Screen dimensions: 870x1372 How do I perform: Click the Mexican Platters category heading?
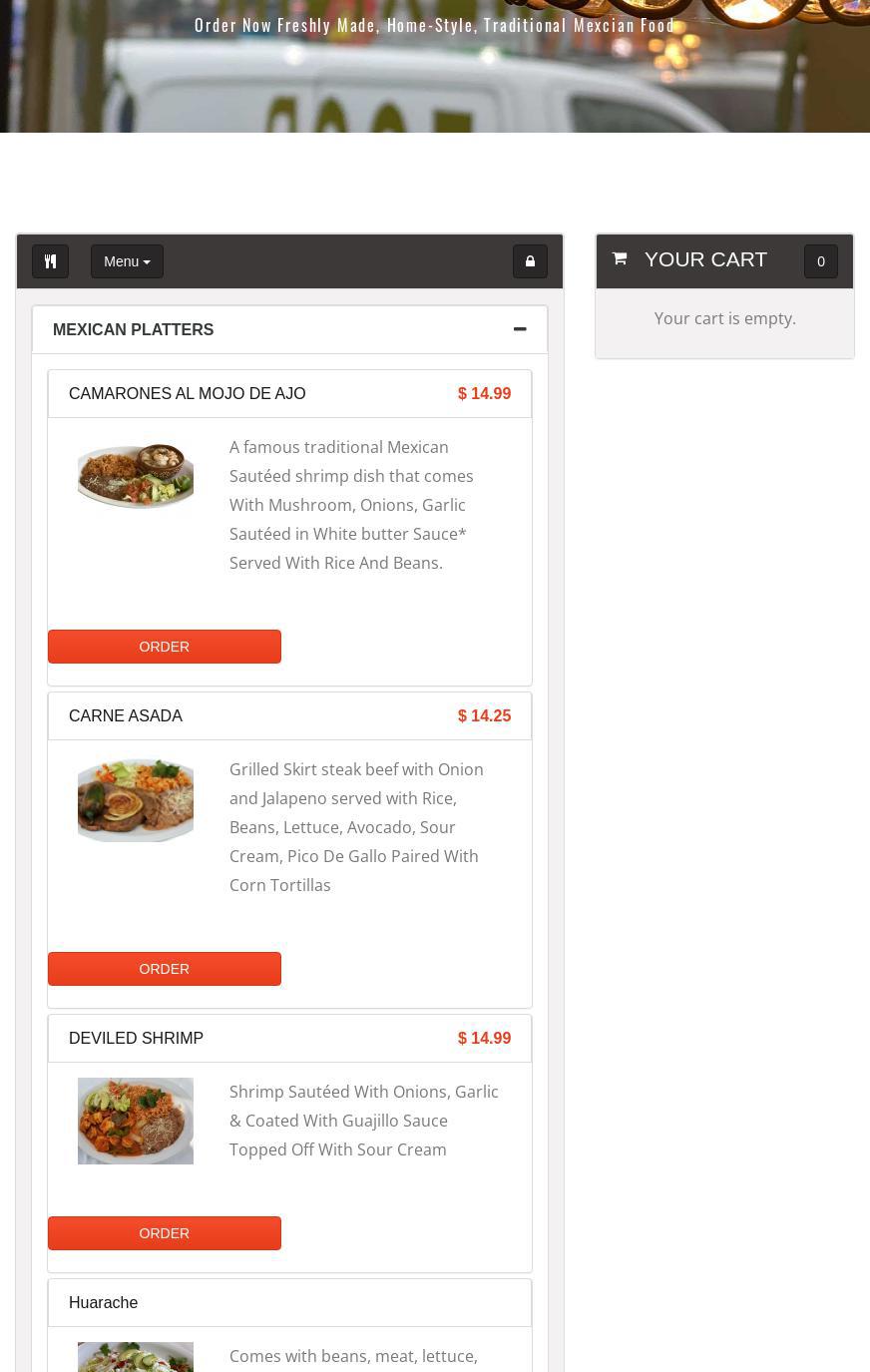pos(134,330)
